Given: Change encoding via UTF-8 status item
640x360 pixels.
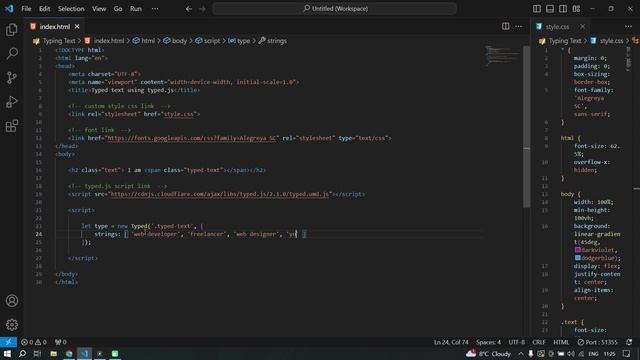Looking at the screenshot, I should coord(516,342).
